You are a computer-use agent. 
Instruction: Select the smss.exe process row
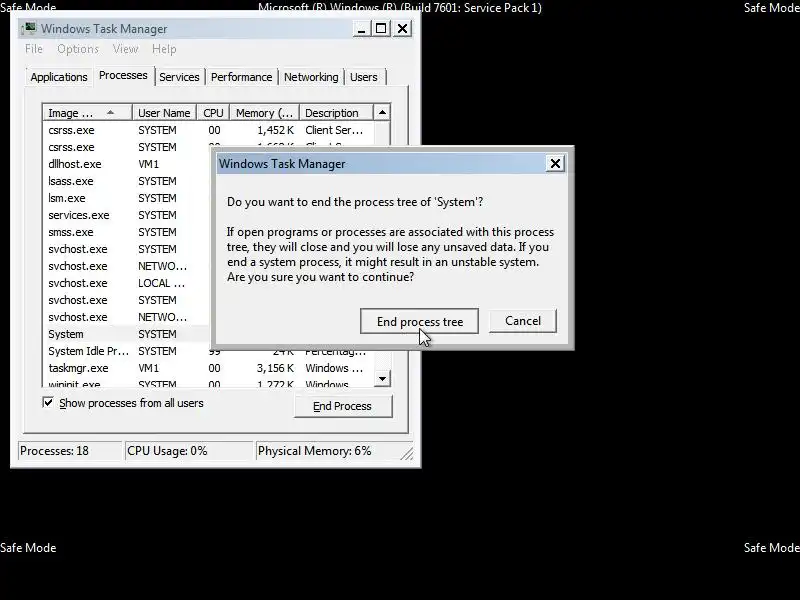click(x=126, y=232)
